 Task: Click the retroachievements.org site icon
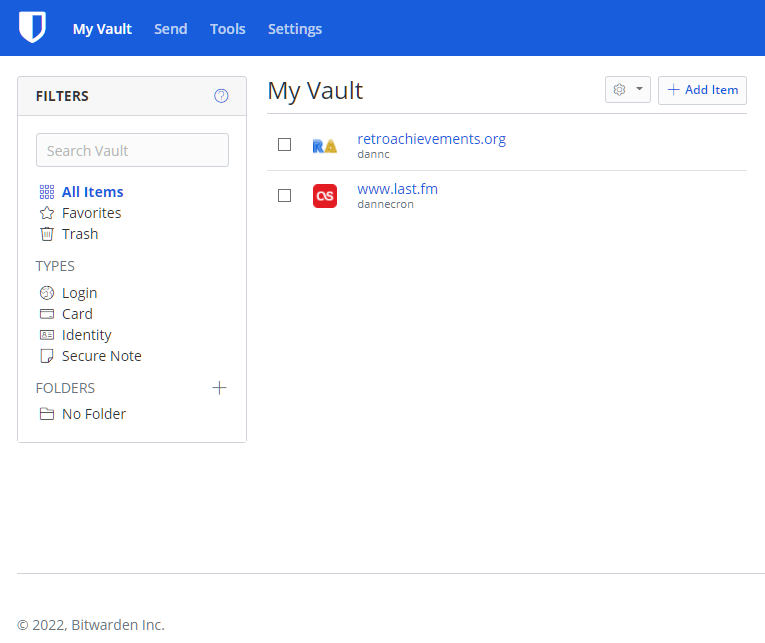[324, 145]
